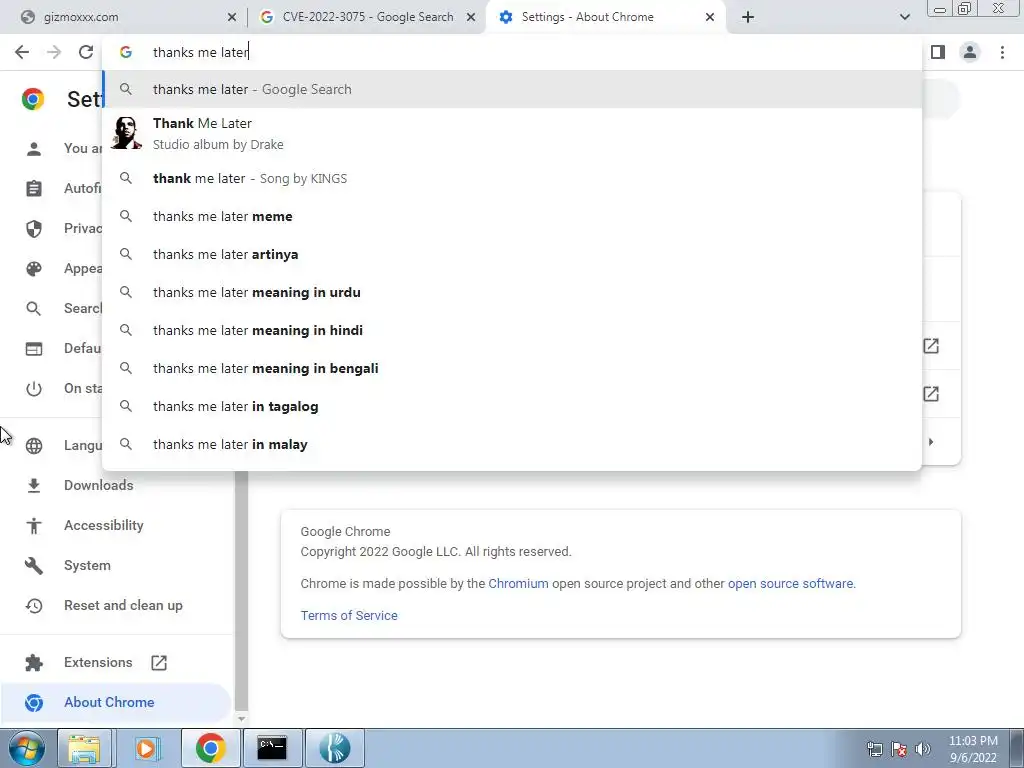Open a new tab with plus button
The width and height of the screenshot is (1024, 768).
(748, 17)
